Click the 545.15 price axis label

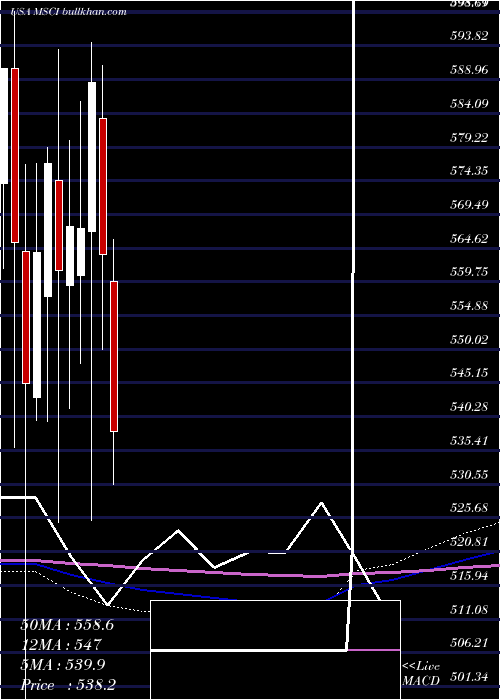point(468,374)
